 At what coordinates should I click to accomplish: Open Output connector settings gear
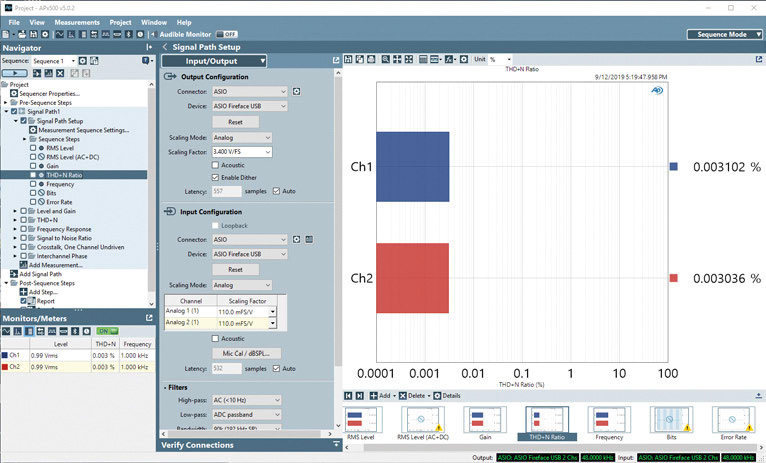tap(297, 91)
